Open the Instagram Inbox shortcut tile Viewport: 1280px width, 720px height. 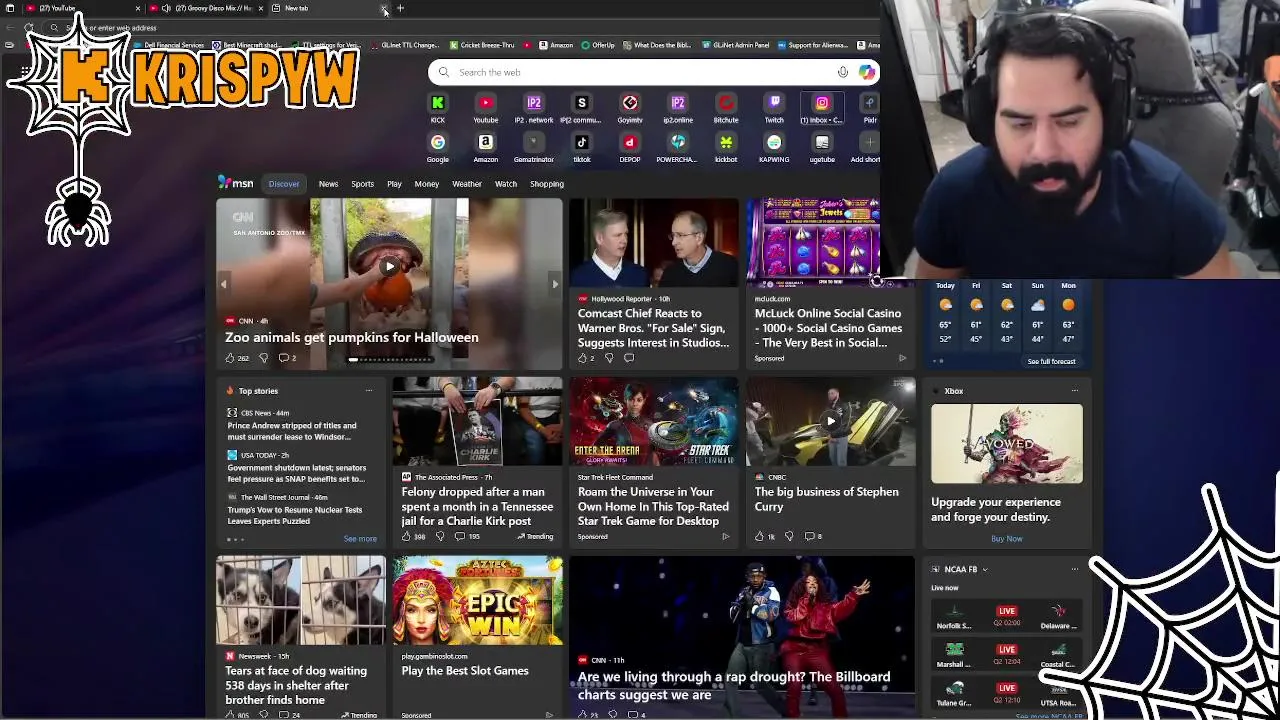[822, 108]
